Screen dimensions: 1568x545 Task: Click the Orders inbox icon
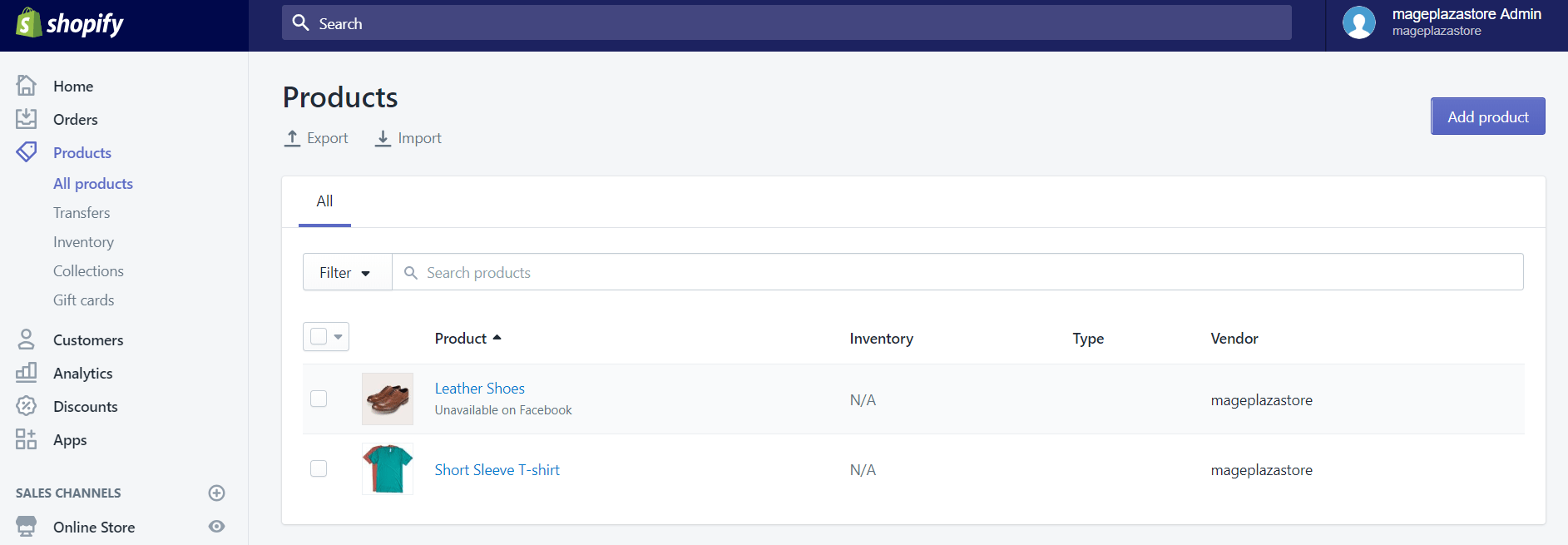pos(27,118)
